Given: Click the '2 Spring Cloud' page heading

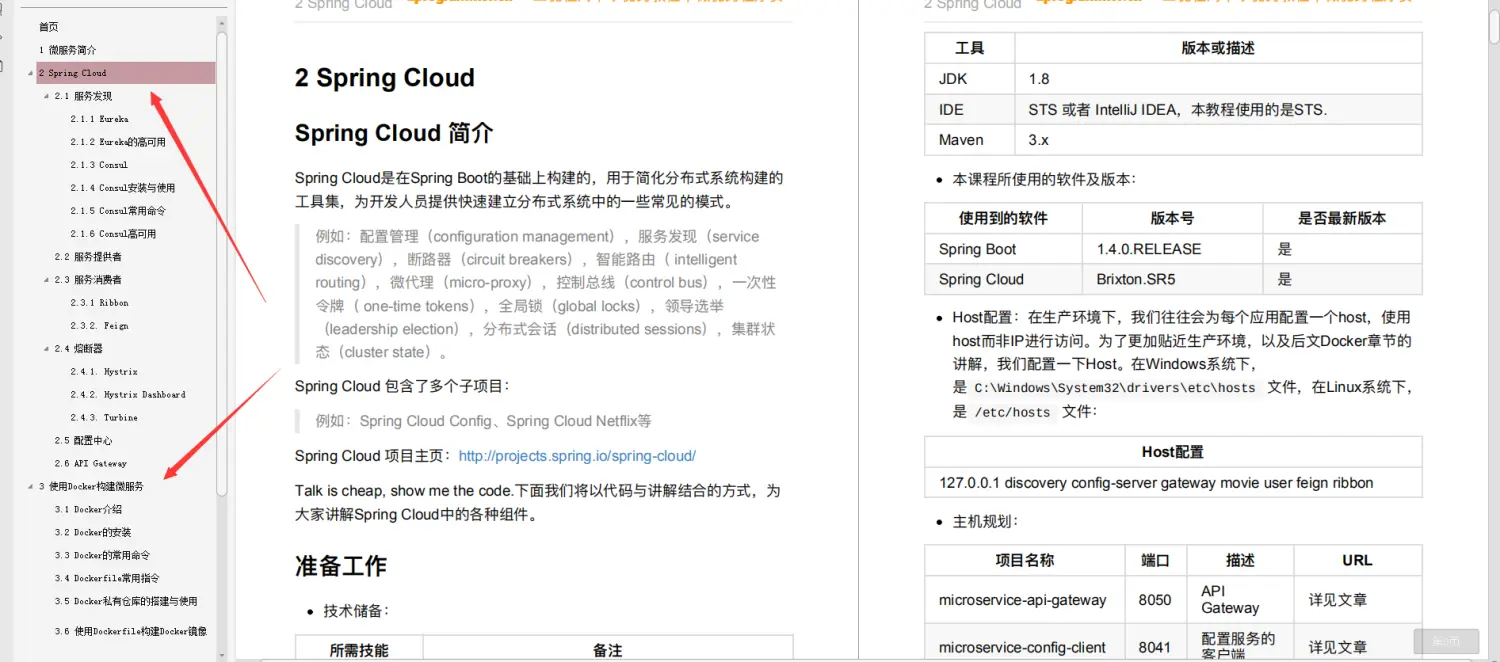Looking at the screenshot, I should (x=385, y=78).
